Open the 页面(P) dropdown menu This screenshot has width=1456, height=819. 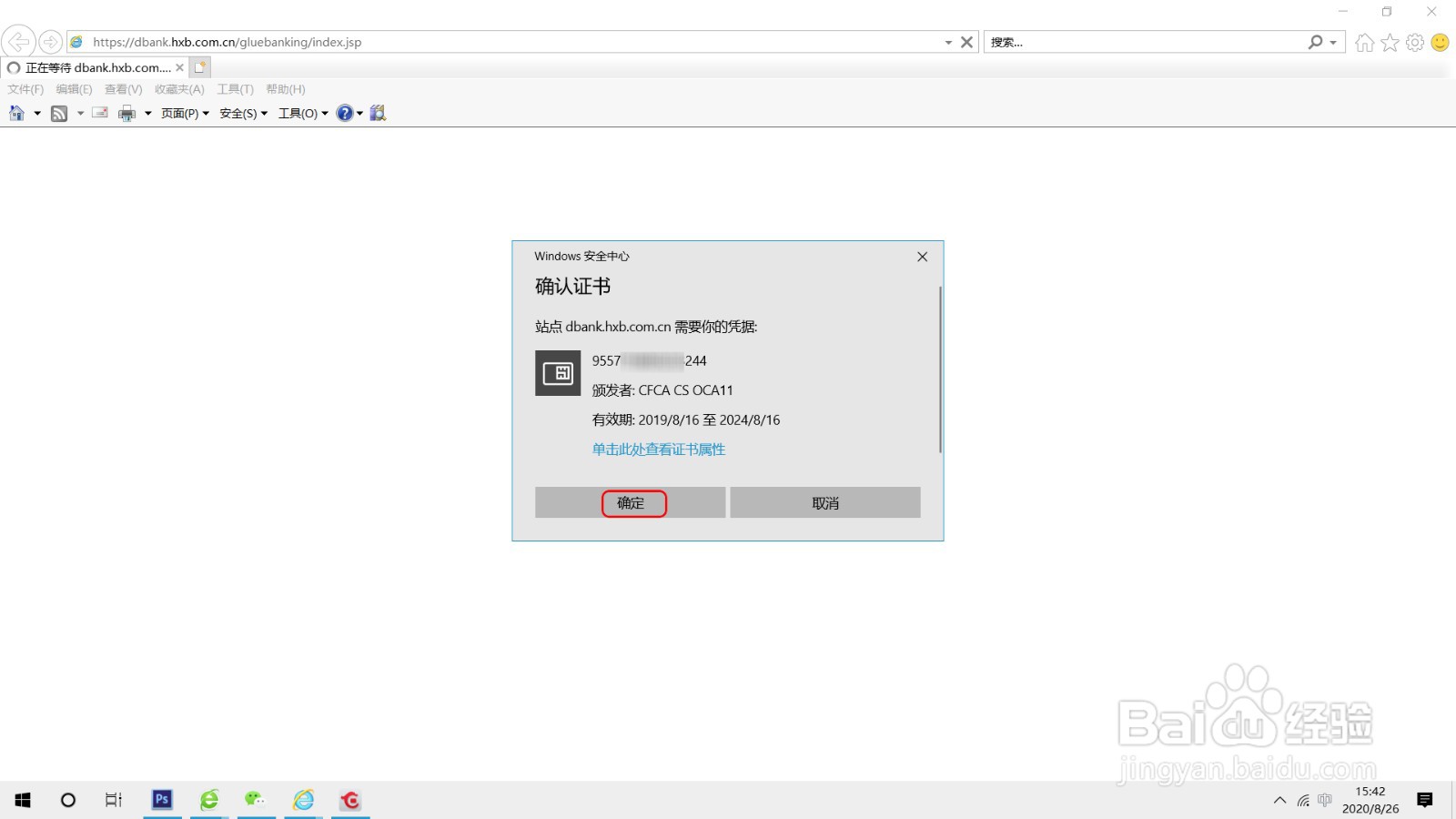tap(185, 113)
